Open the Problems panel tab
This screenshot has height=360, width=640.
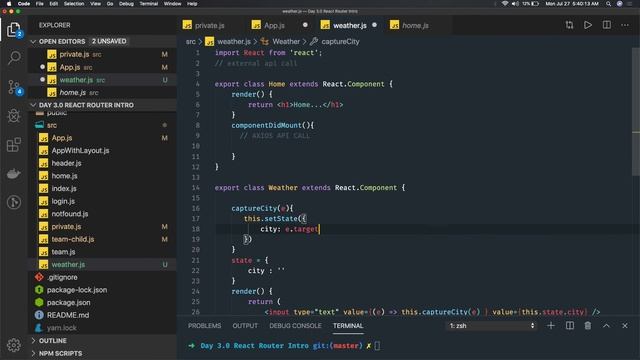click(204, 326)
